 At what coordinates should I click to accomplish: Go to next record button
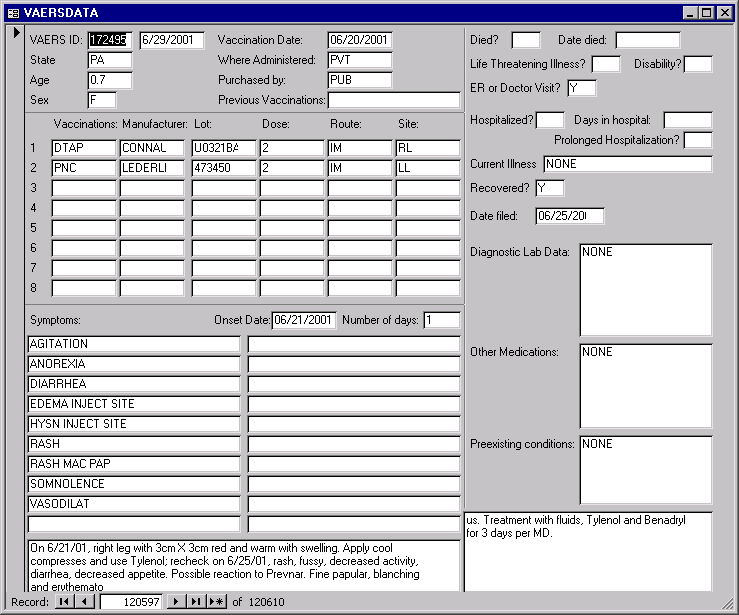point(176,602)
